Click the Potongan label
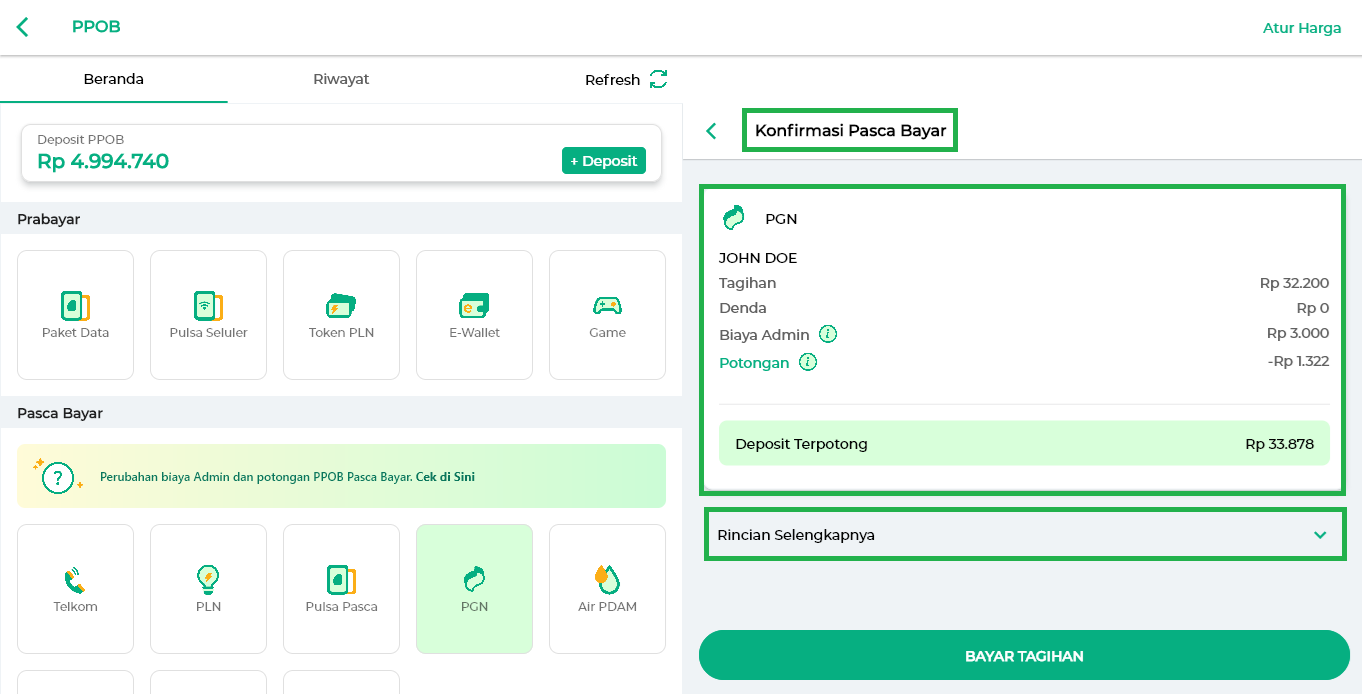The height and width of the screenshot is (694, 1362). pyautogui.click(x=754, y=363)
